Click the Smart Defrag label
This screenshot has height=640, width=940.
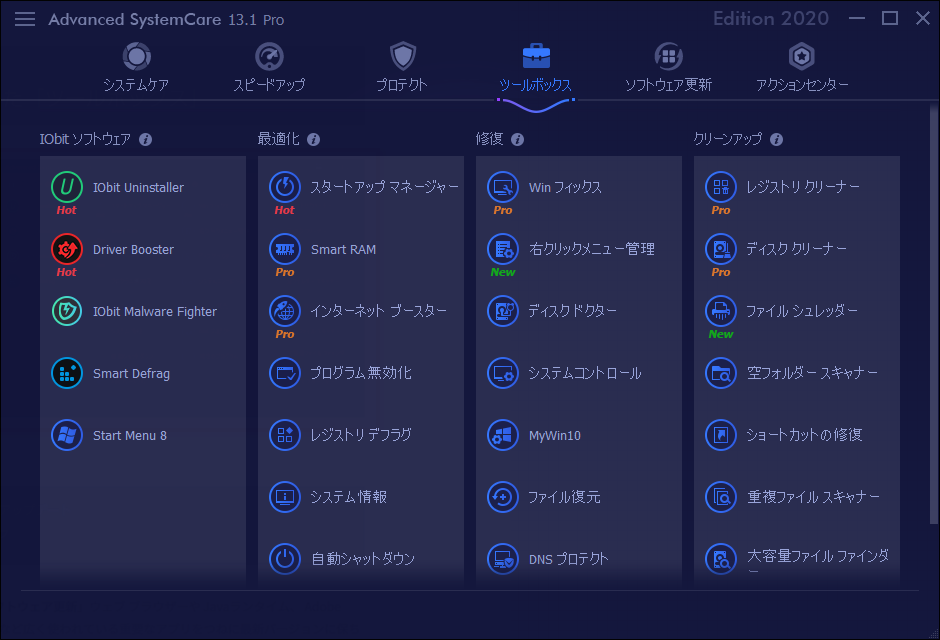coord(131,373)
